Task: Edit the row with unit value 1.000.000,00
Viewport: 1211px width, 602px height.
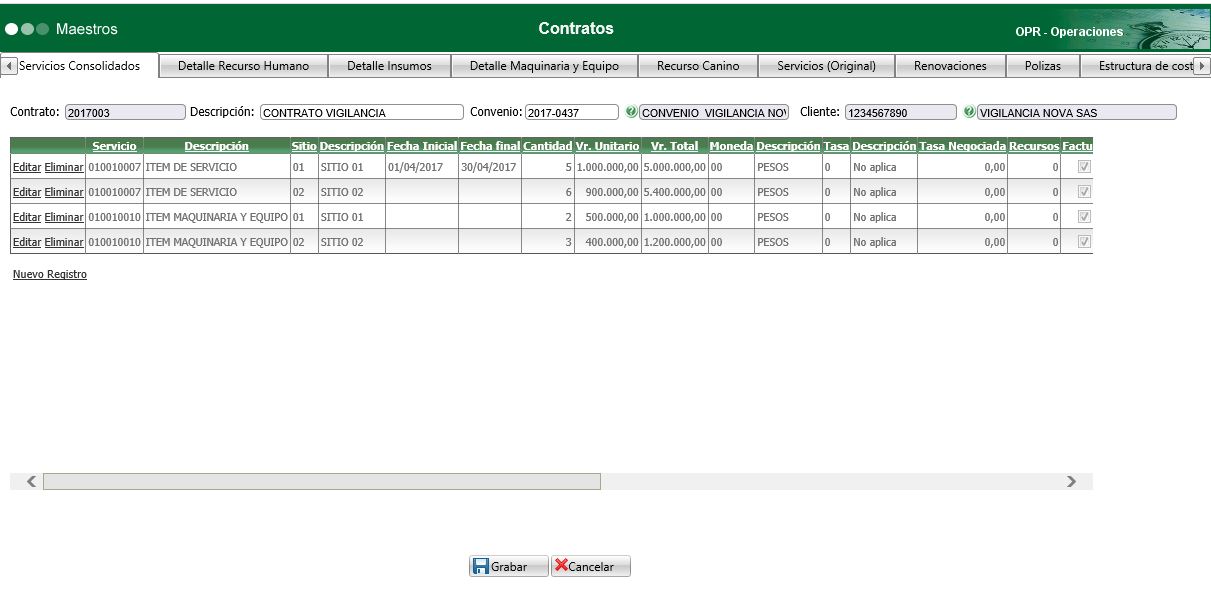Action: pos(27,167)
